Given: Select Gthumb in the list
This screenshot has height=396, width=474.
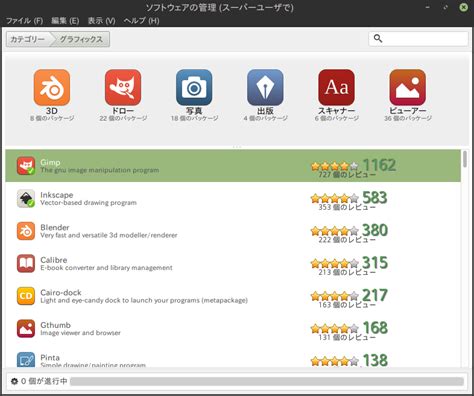Looking at the screenshot, I should click(x=233, y=329).
